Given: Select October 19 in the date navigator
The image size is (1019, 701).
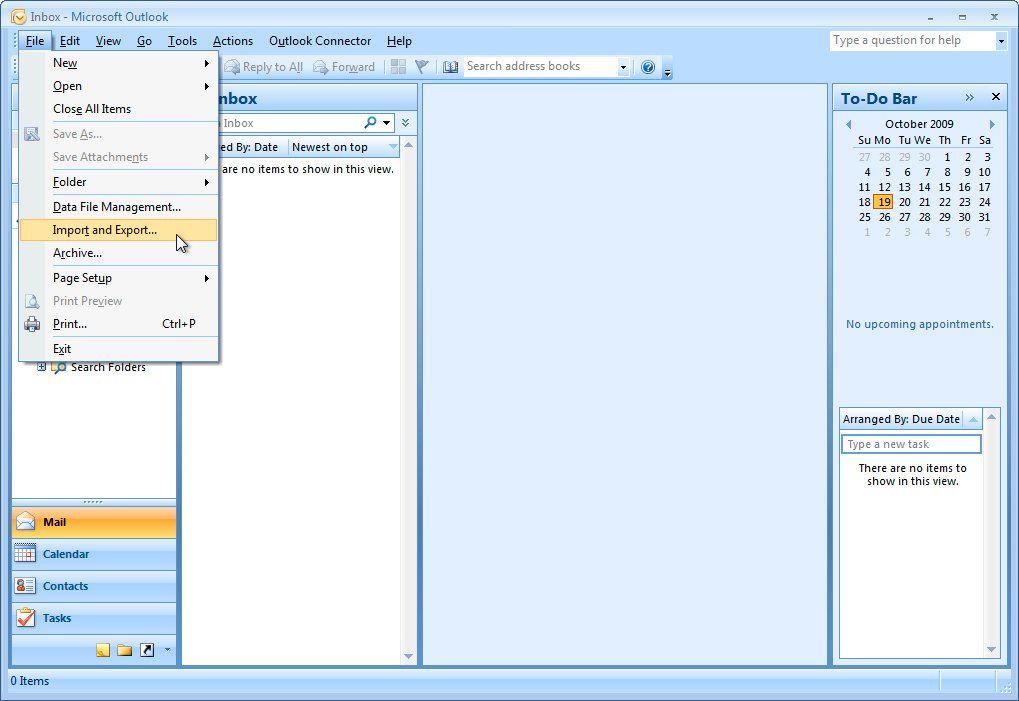Looking at the screenshot, I should tap(883, 202).
